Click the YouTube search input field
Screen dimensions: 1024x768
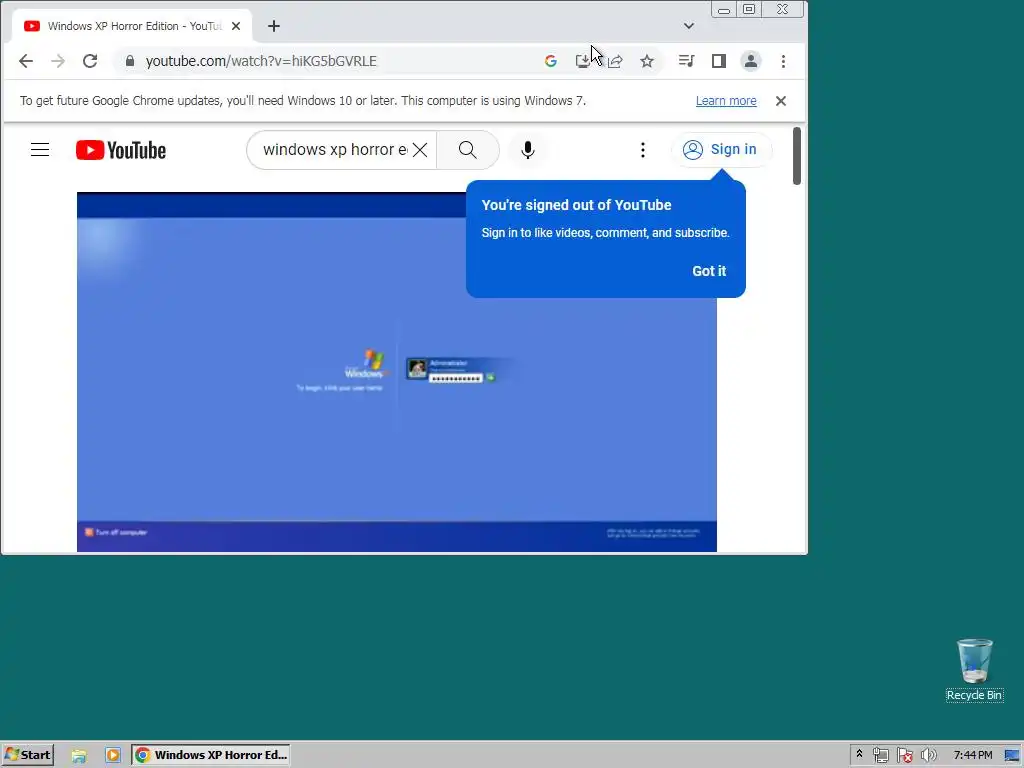[x=336, y=150]
